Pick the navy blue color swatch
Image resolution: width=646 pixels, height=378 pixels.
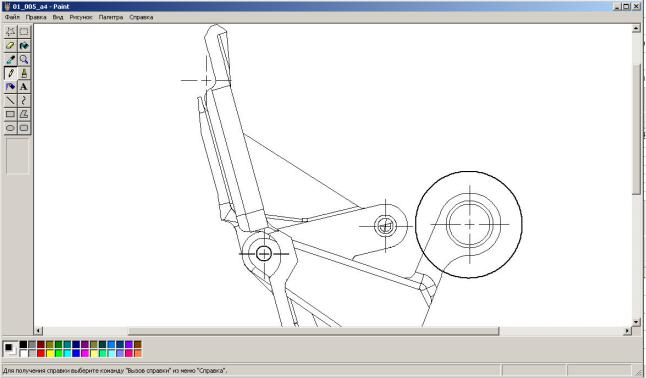76,345
